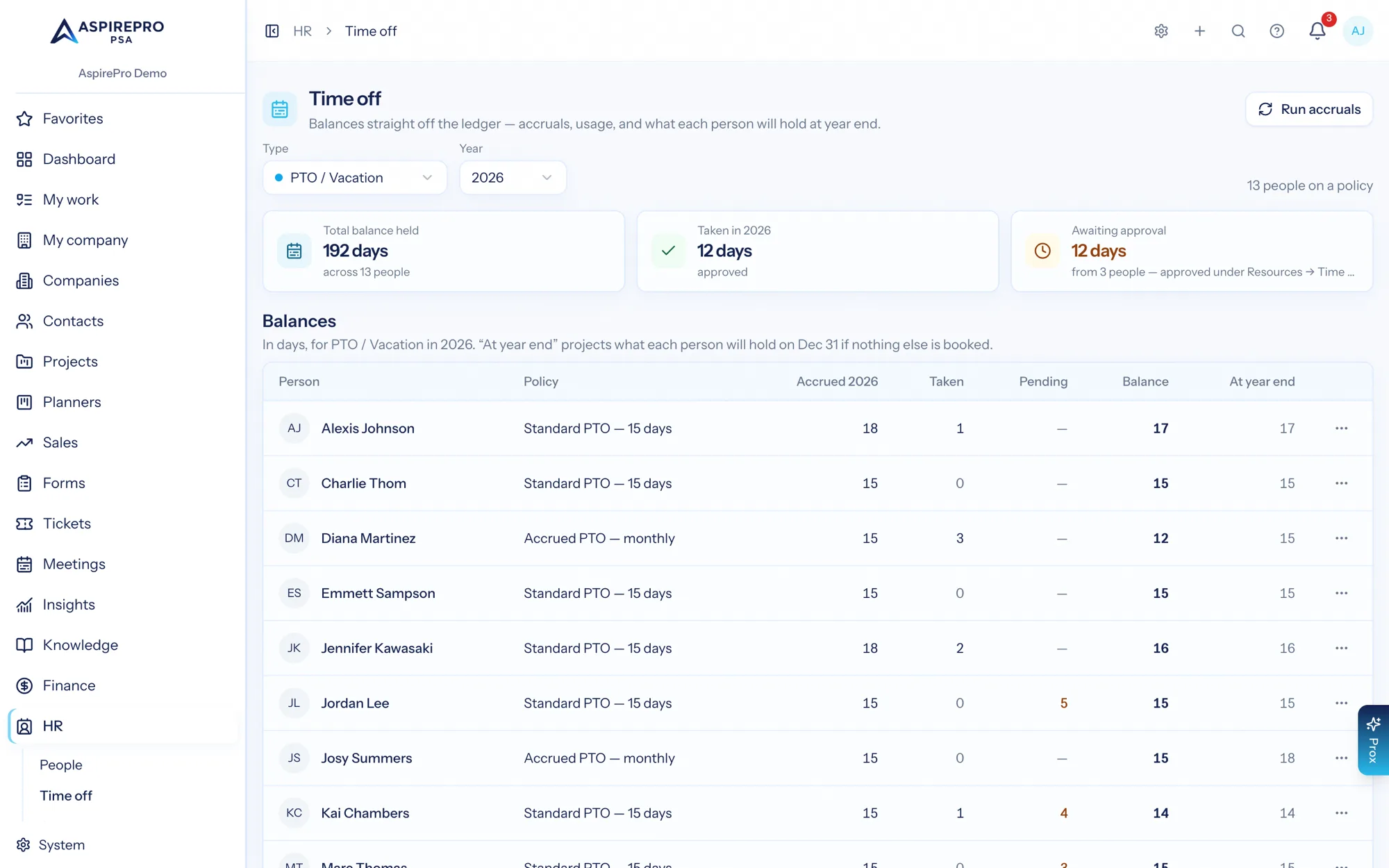
Task: Open settings gear in top bar
Action: pyautogui.click(x=1161, y=31)
